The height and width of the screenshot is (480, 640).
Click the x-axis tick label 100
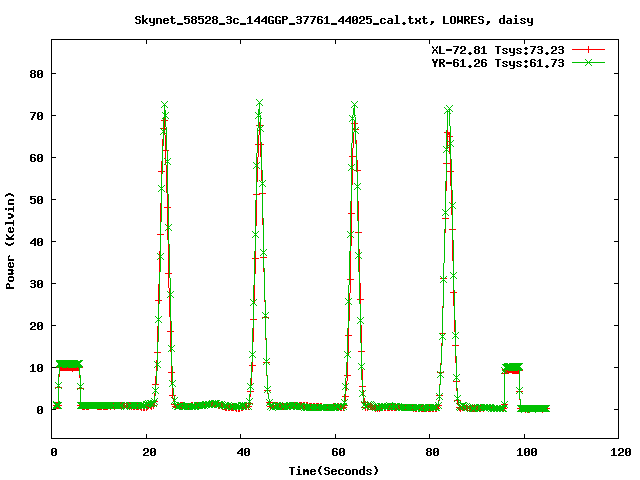coord(527,452)
